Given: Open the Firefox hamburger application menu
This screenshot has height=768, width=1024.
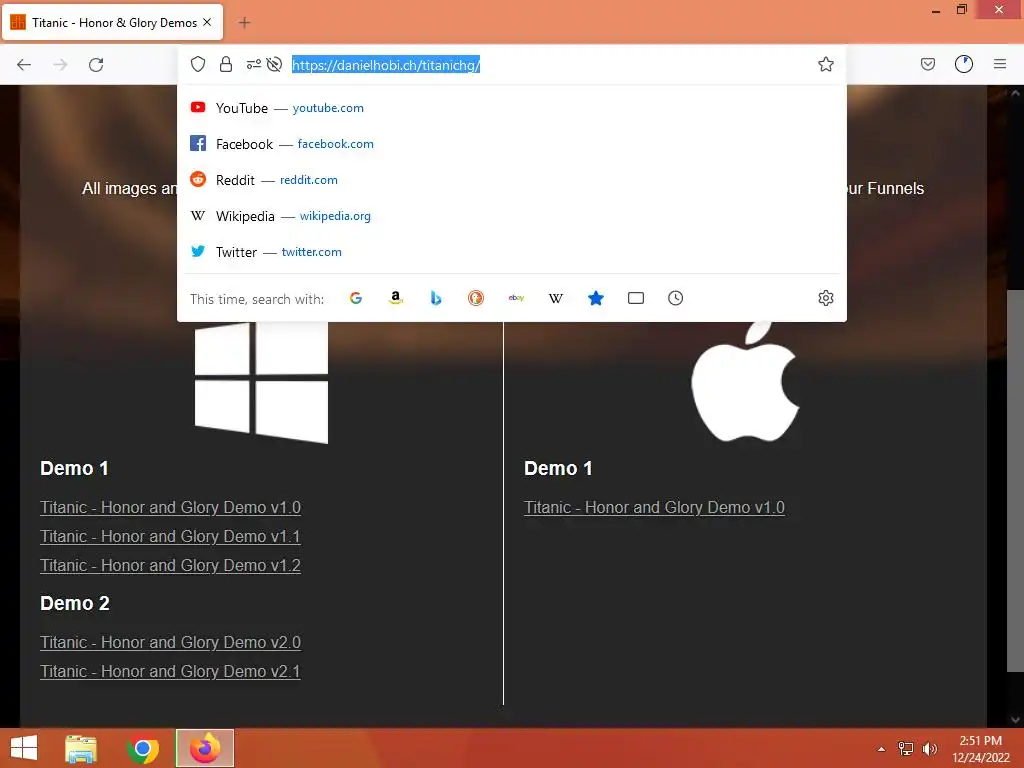Looking at the screenshot, I should pyautogui.click(x=1000, y=64).
